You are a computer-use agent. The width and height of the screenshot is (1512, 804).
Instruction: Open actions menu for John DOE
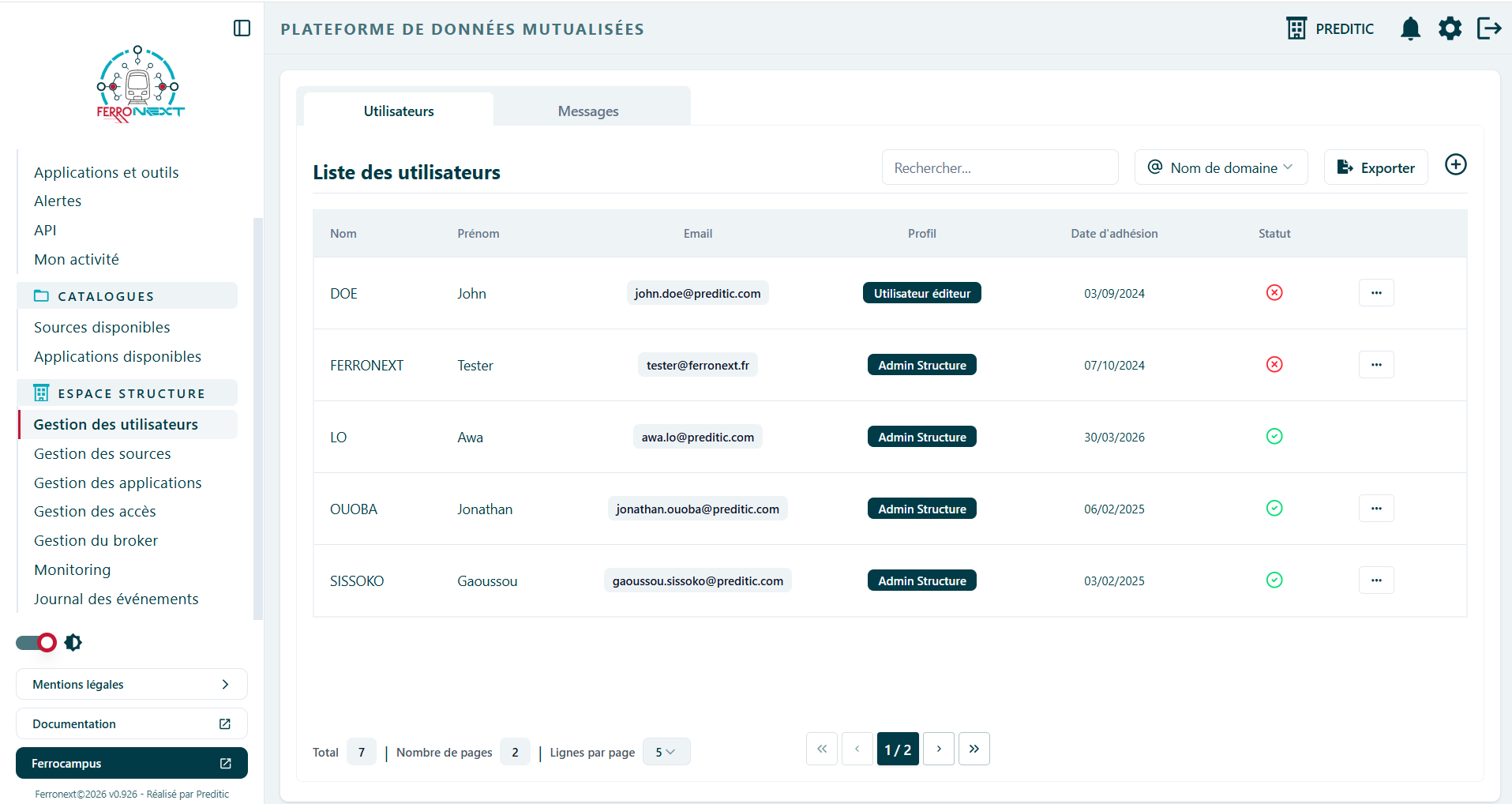[x=1376, y=293]
